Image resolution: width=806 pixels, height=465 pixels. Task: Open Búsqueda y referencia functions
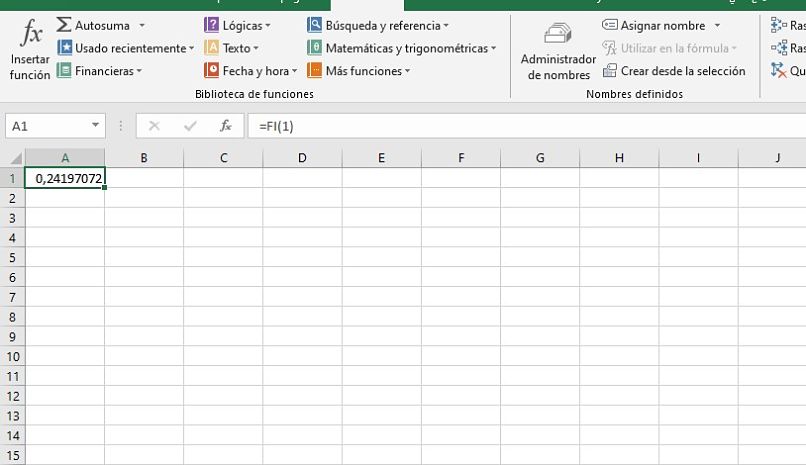[378, 25]
